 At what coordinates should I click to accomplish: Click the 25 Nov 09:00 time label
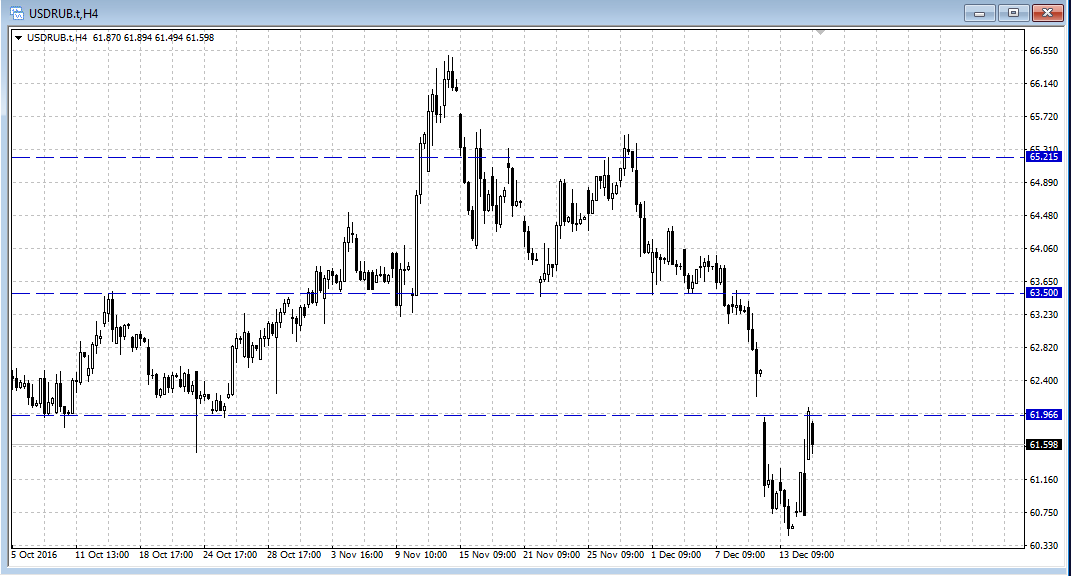(615, 555)
